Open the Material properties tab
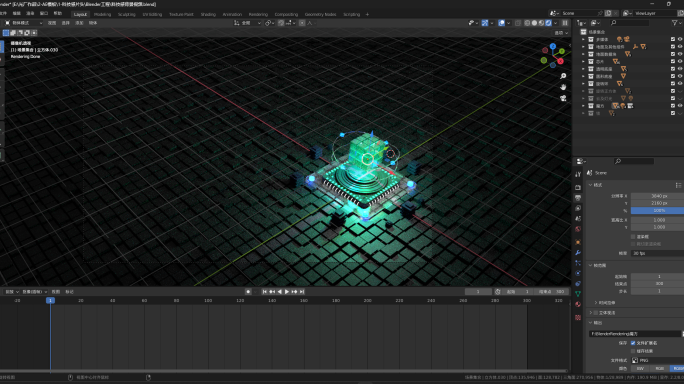Viewport: 684px width, 384px height. pyautogui.click(x=578, y=305)
